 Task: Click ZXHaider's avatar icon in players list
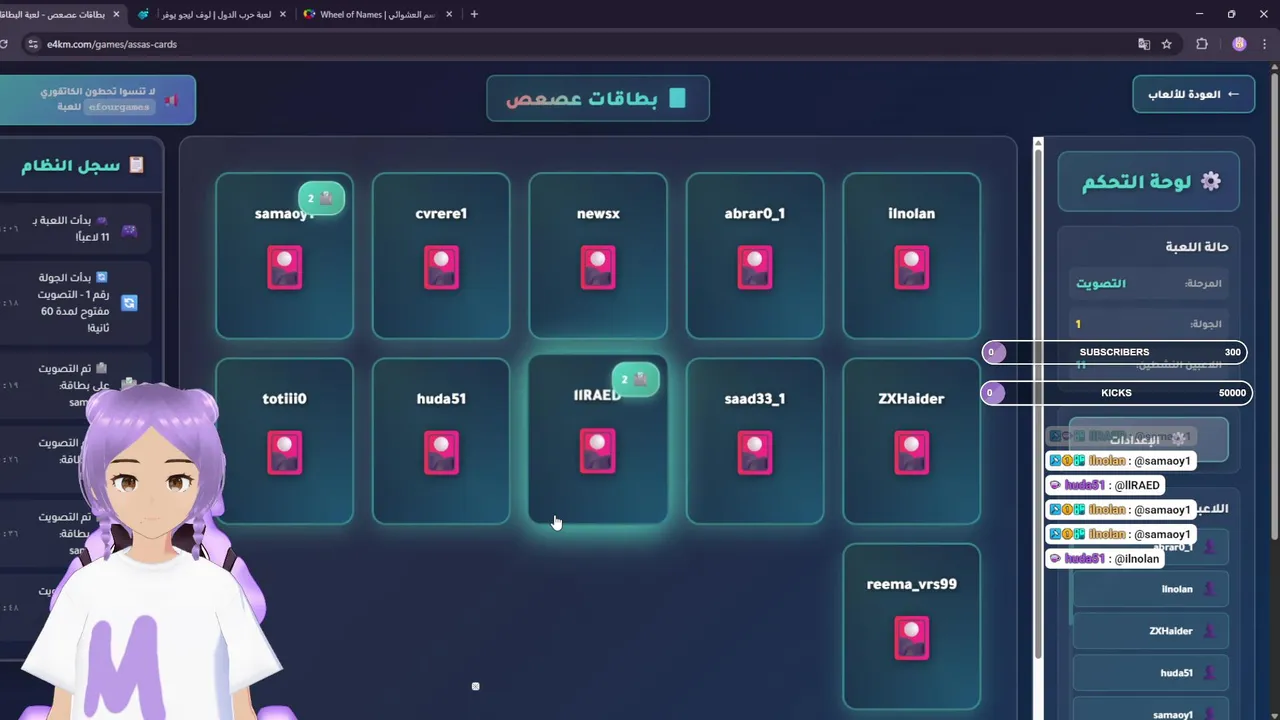point(1208,631)
